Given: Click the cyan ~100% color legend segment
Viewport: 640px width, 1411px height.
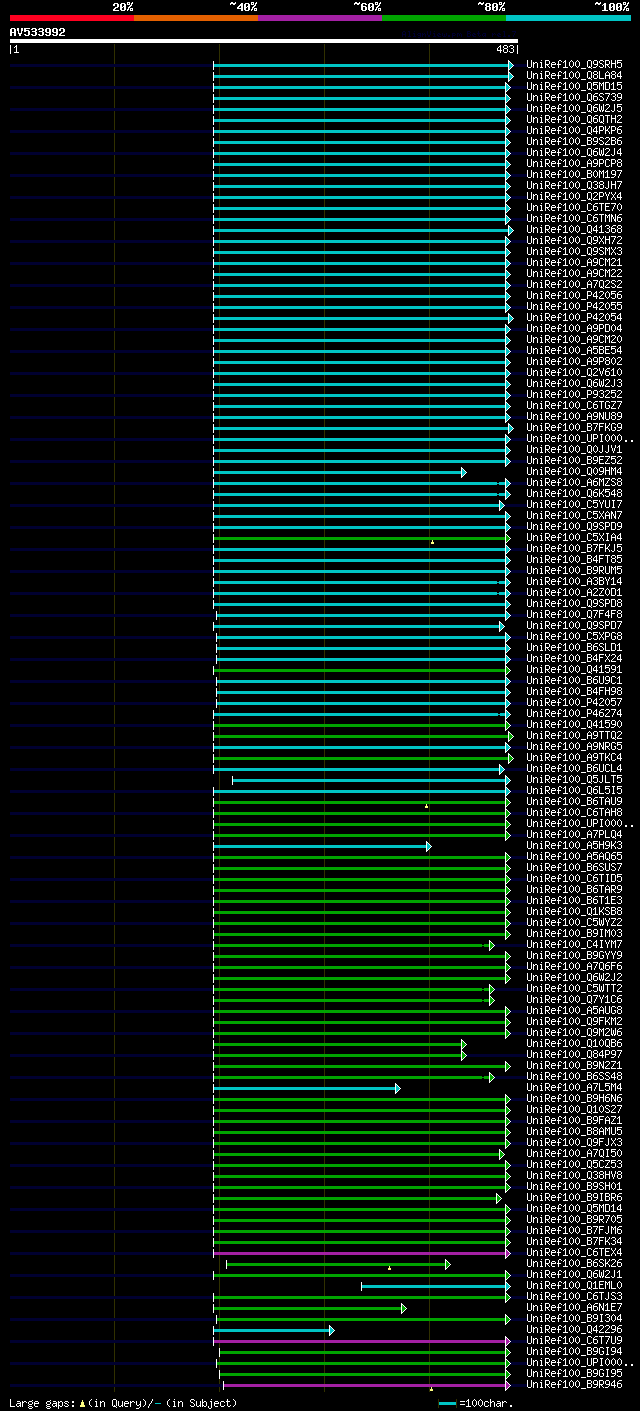Looking at the screenshot, I should [x=568, y=17].
